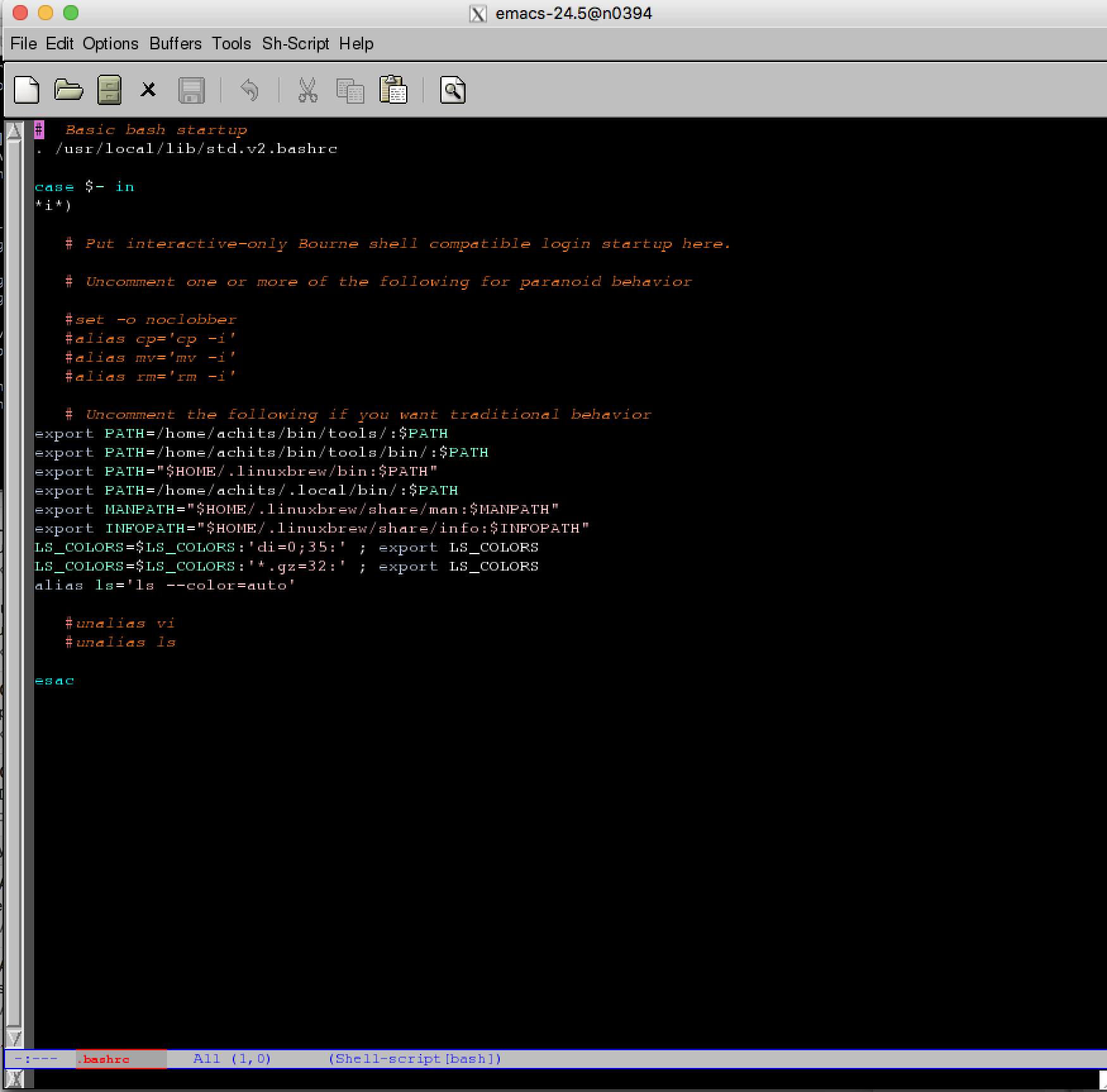Open the Tools menu

231,44
